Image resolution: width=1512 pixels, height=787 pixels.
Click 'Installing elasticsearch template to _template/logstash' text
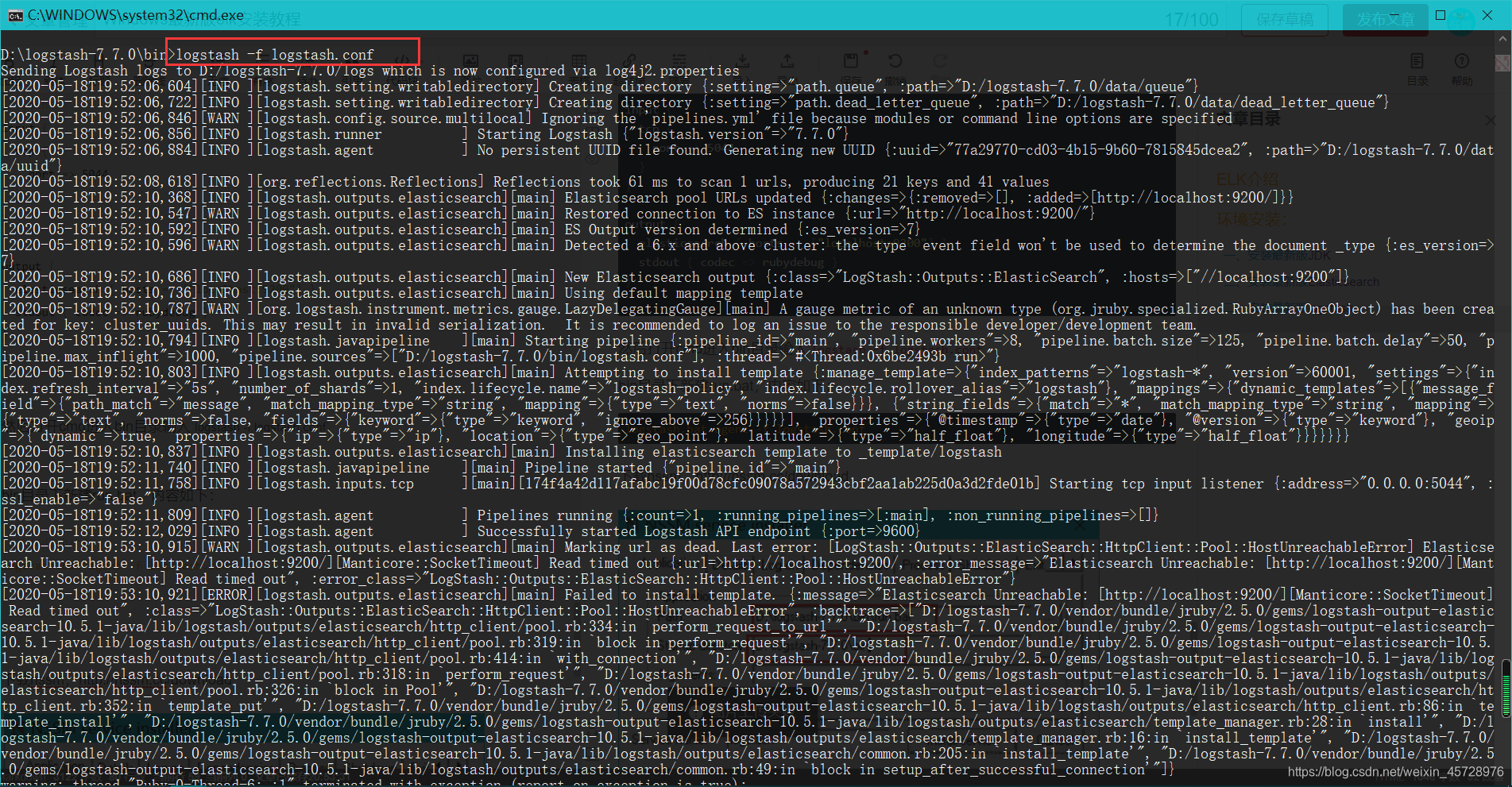click(783, 452)
